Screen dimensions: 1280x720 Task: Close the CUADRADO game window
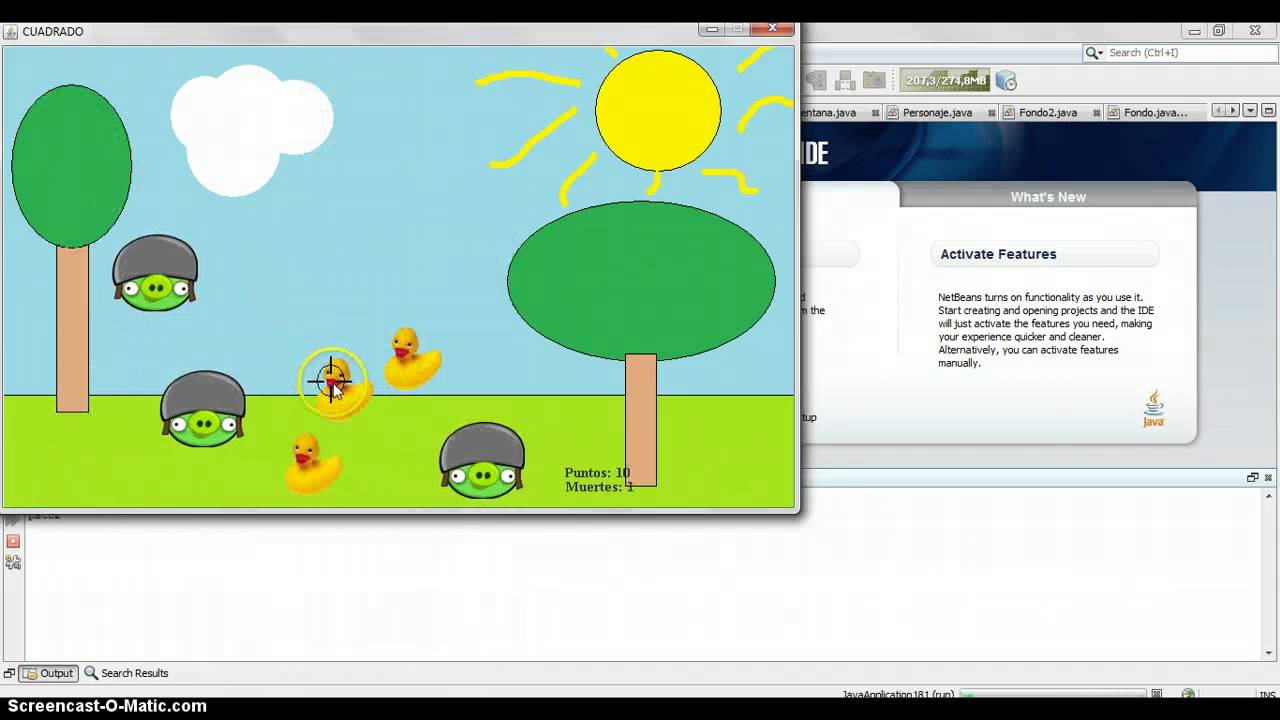click(773, 29)
